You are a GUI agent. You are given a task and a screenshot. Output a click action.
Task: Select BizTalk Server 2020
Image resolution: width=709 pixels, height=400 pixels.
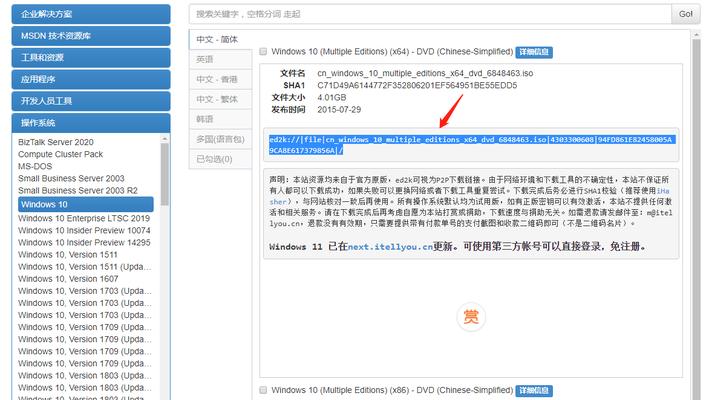(x=56, y=142)
